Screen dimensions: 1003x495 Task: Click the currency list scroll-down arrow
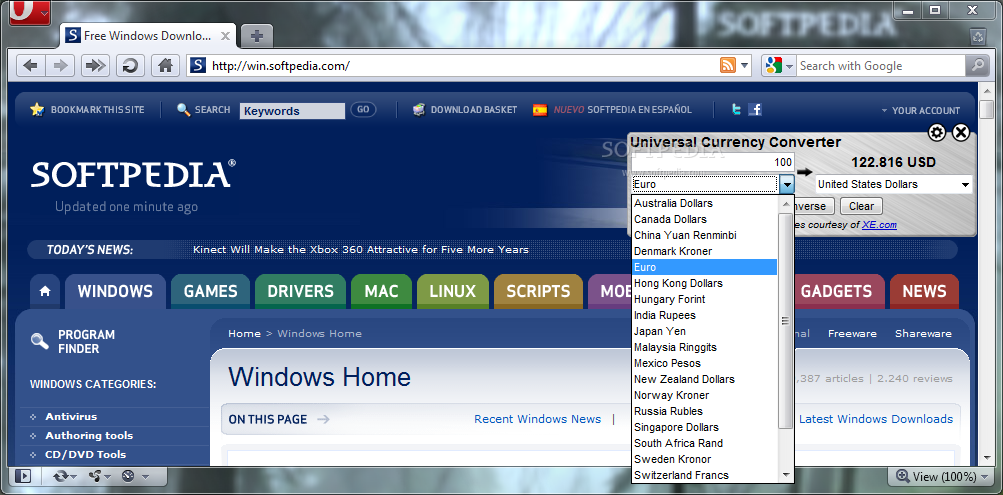[786, 475]
